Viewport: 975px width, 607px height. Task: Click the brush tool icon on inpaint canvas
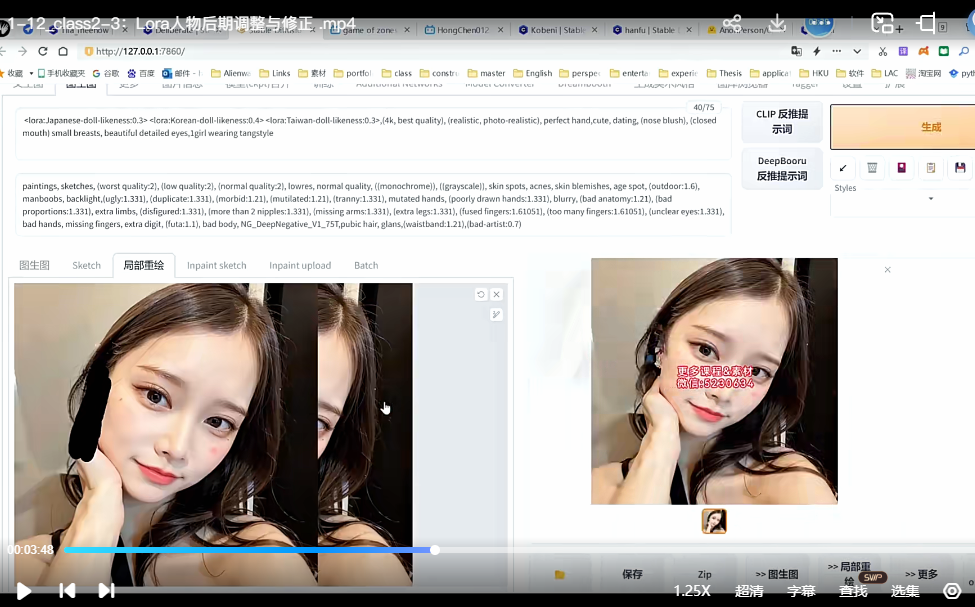496,314
